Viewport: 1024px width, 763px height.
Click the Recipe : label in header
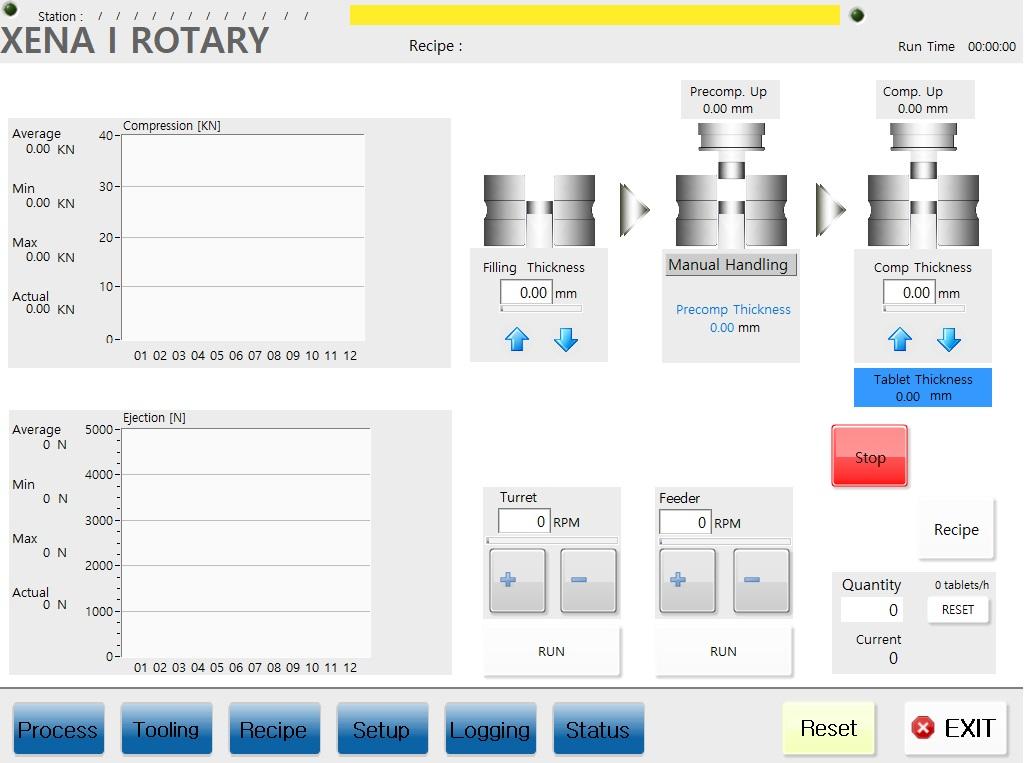pos(436,46)
